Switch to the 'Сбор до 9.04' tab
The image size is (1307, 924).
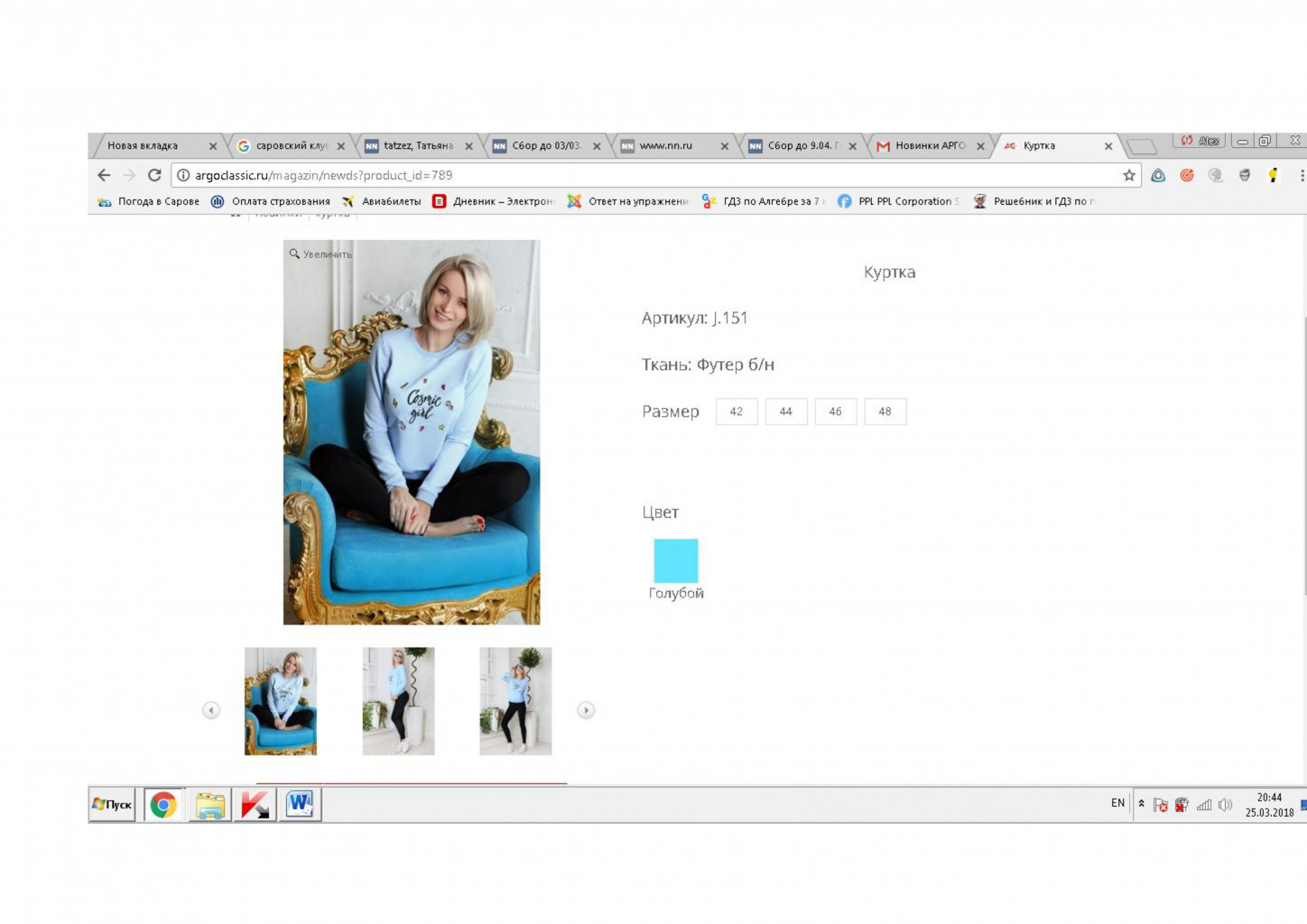(802, 145)
